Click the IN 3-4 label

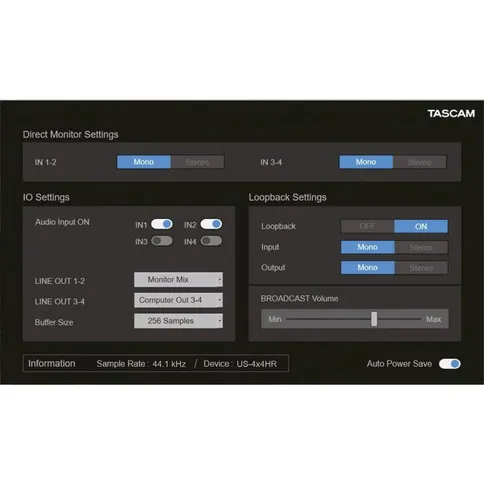click(271, 162)
